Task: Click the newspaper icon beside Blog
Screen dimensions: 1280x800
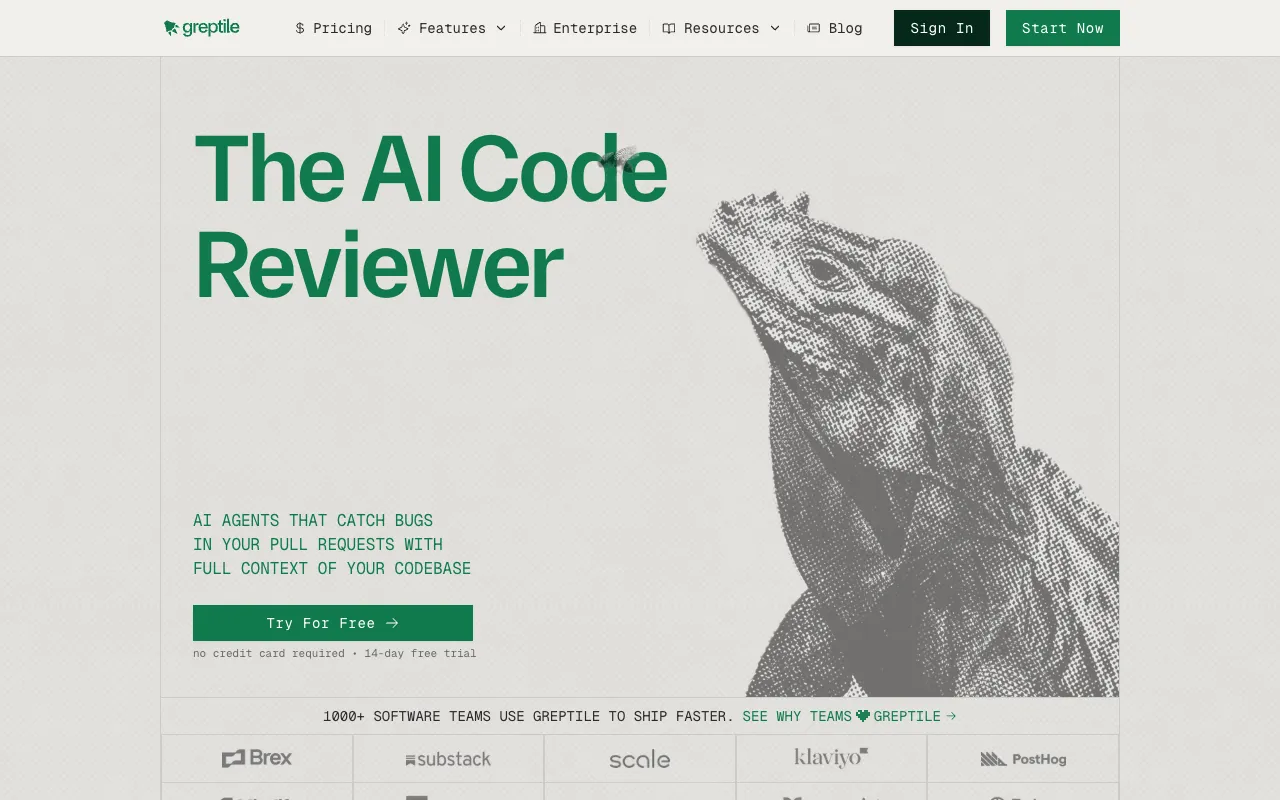Action: 814,28
